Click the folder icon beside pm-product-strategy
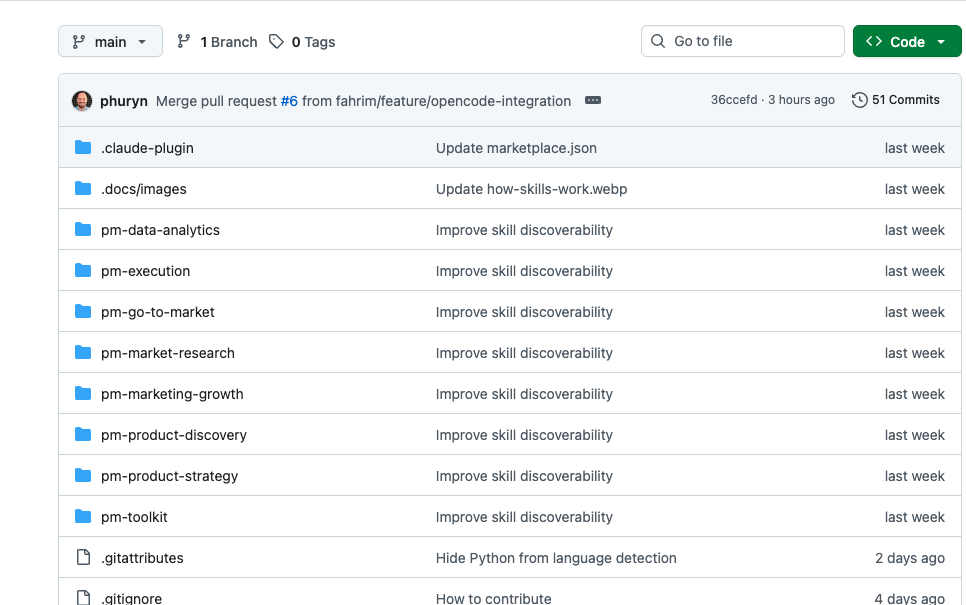 (83, 475)
